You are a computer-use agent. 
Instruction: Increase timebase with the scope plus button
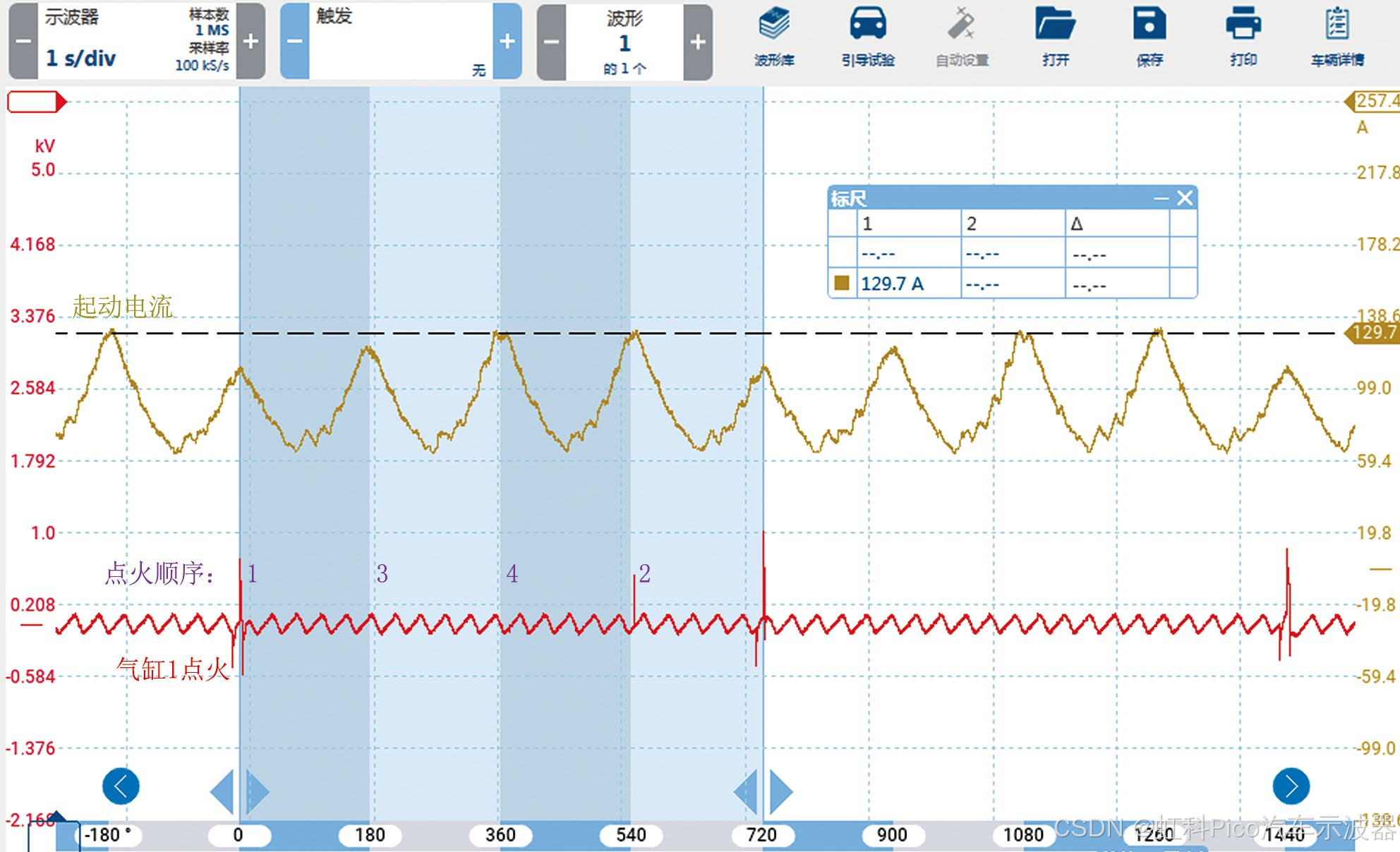click(251, 41)
